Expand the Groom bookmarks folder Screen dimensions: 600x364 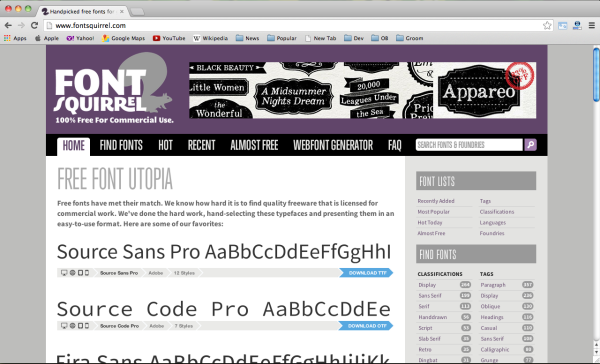409,38
